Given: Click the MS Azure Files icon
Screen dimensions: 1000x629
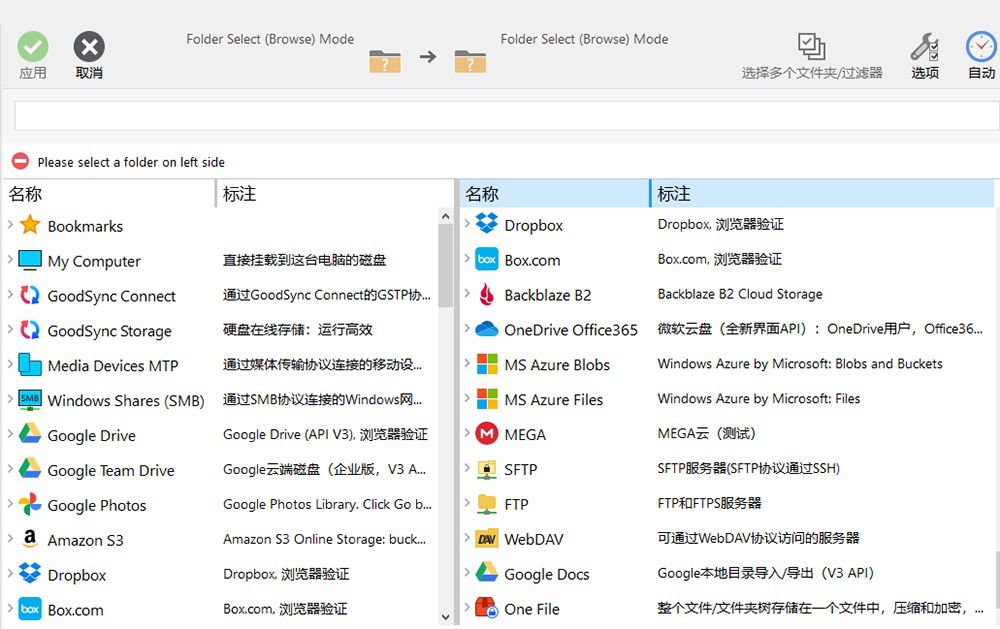Looking at the screenshot, I should [x=487, y=399].
